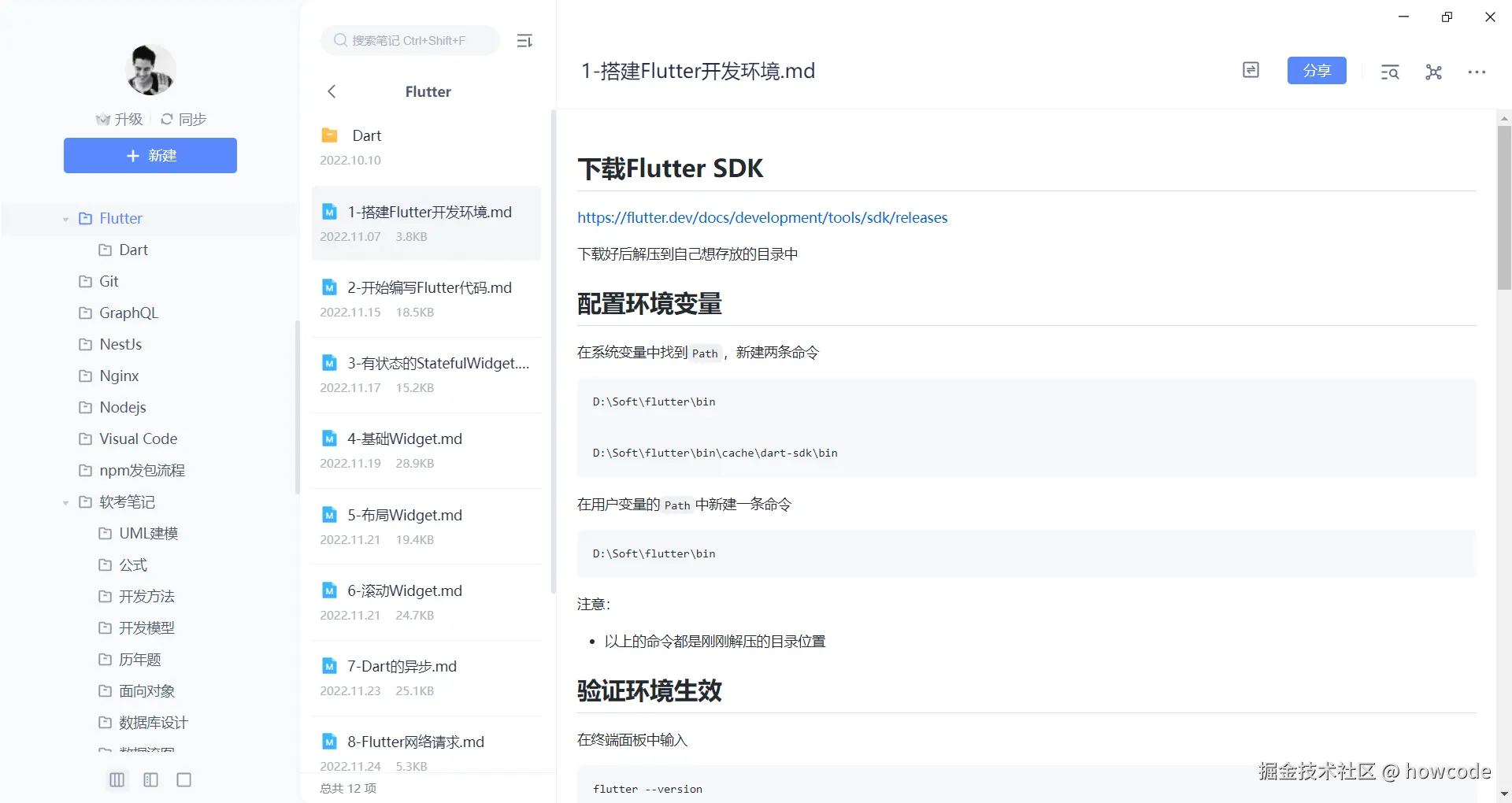The image size is (1512, 803).
Task: Open the mind map icon
Action: tap(1433, 72)
